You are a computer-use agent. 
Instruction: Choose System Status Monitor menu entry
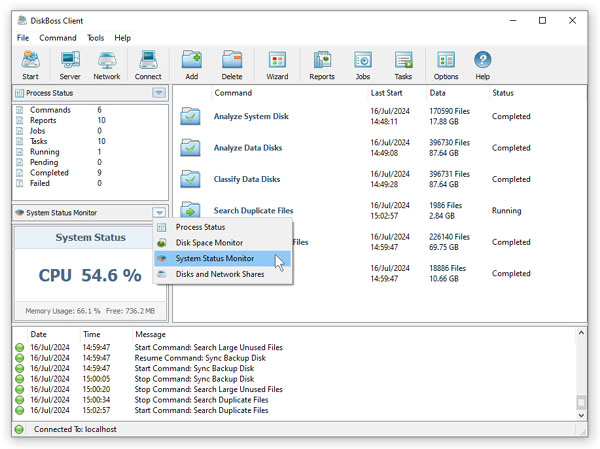pyautogui.click(x=222, y=258)
